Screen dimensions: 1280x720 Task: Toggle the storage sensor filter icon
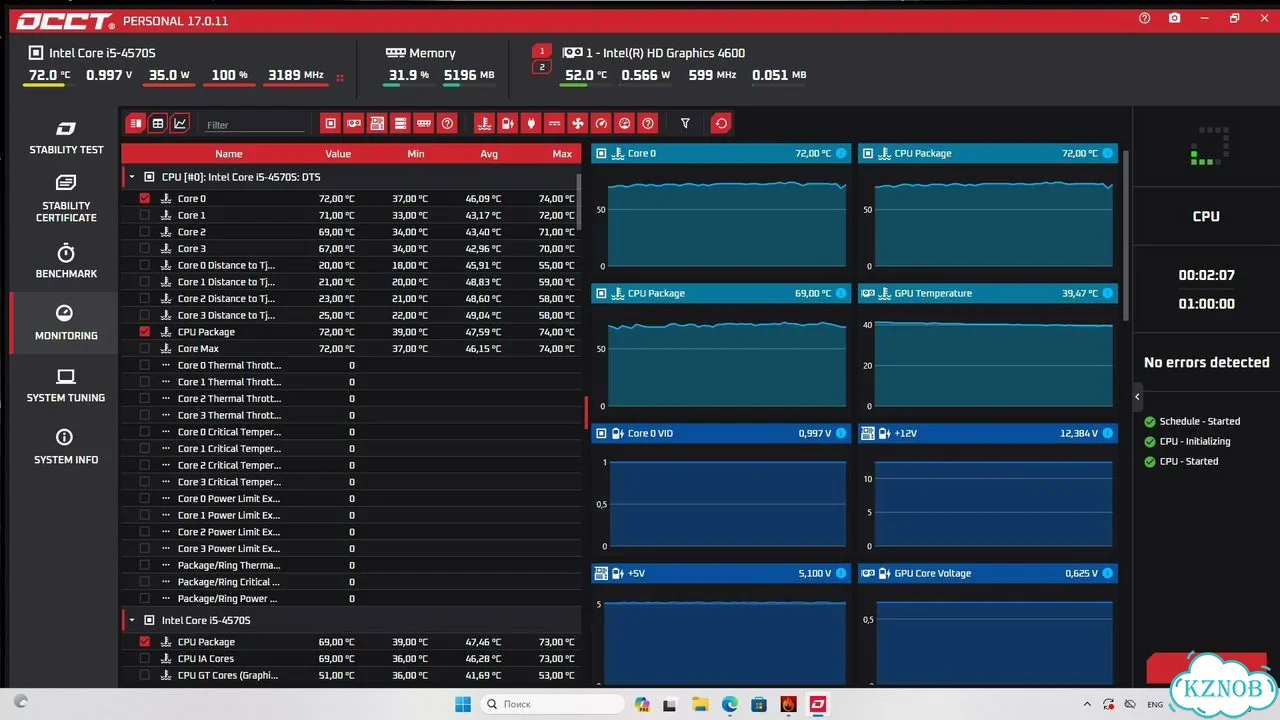pyautogui.click(x=400, y=123)
